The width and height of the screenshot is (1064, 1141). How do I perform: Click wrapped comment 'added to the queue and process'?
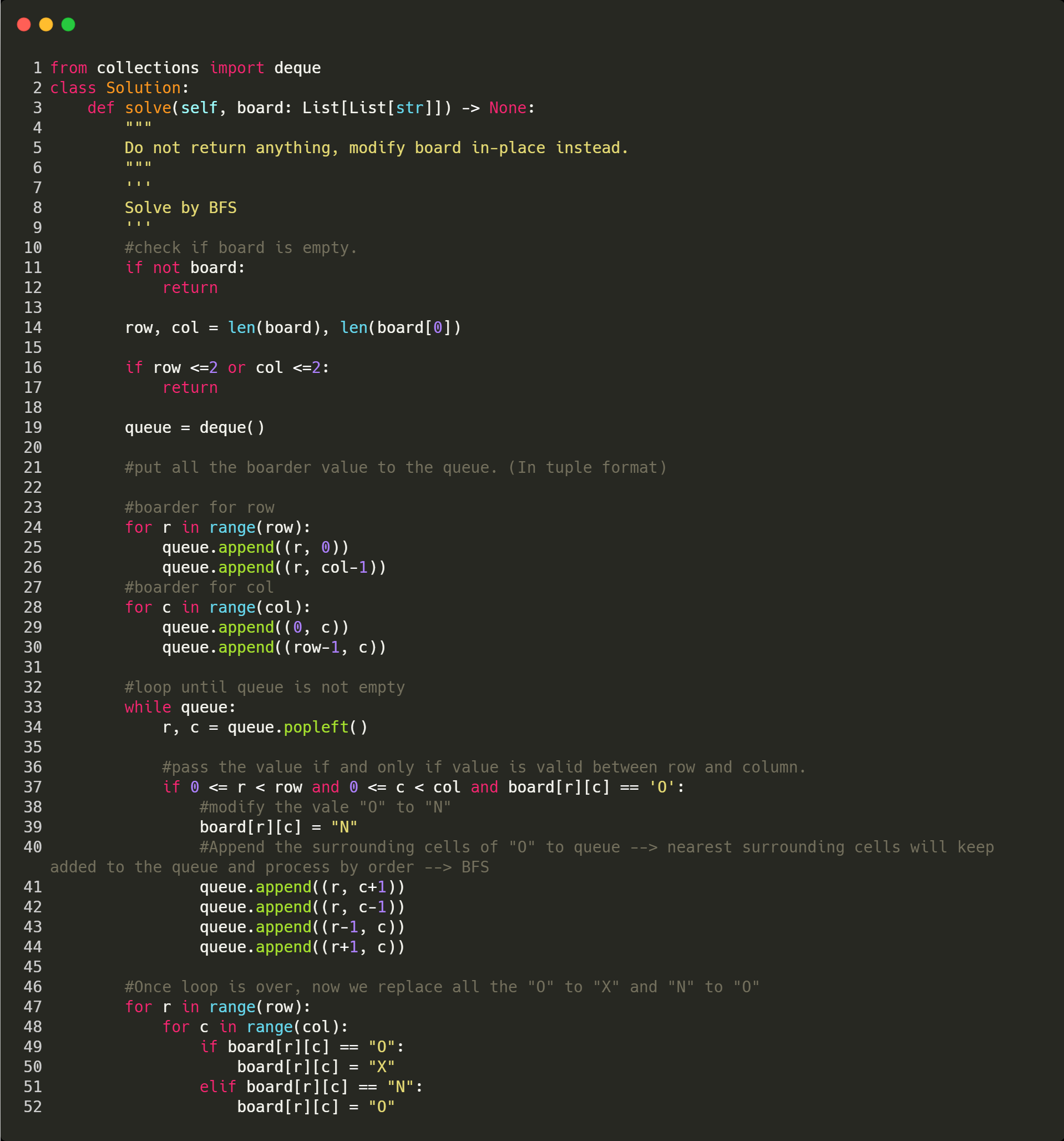[270, 867]
